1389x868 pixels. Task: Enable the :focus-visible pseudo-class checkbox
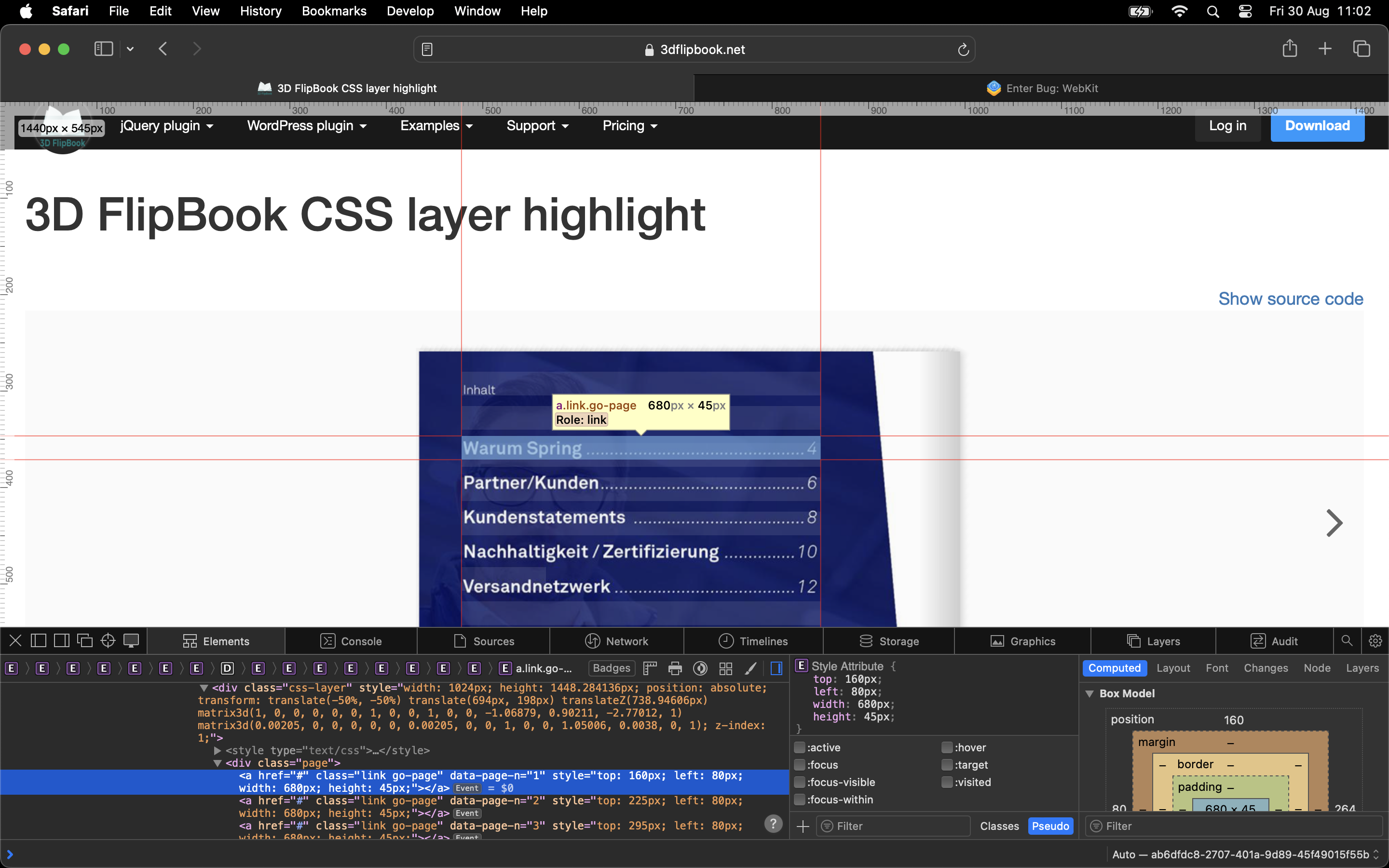click(800, 782)
